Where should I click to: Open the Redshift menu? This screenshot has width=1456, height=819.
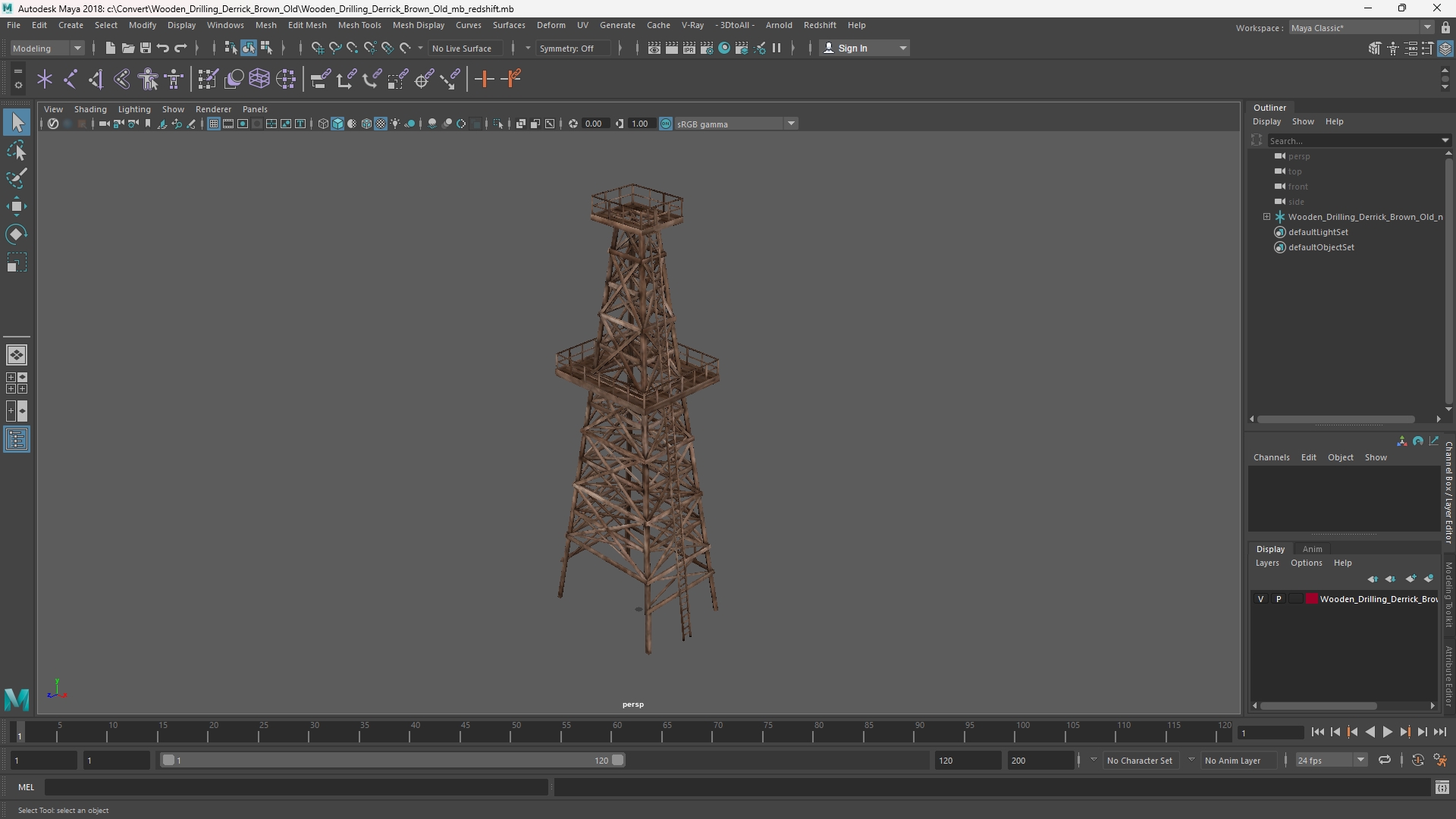820,25
